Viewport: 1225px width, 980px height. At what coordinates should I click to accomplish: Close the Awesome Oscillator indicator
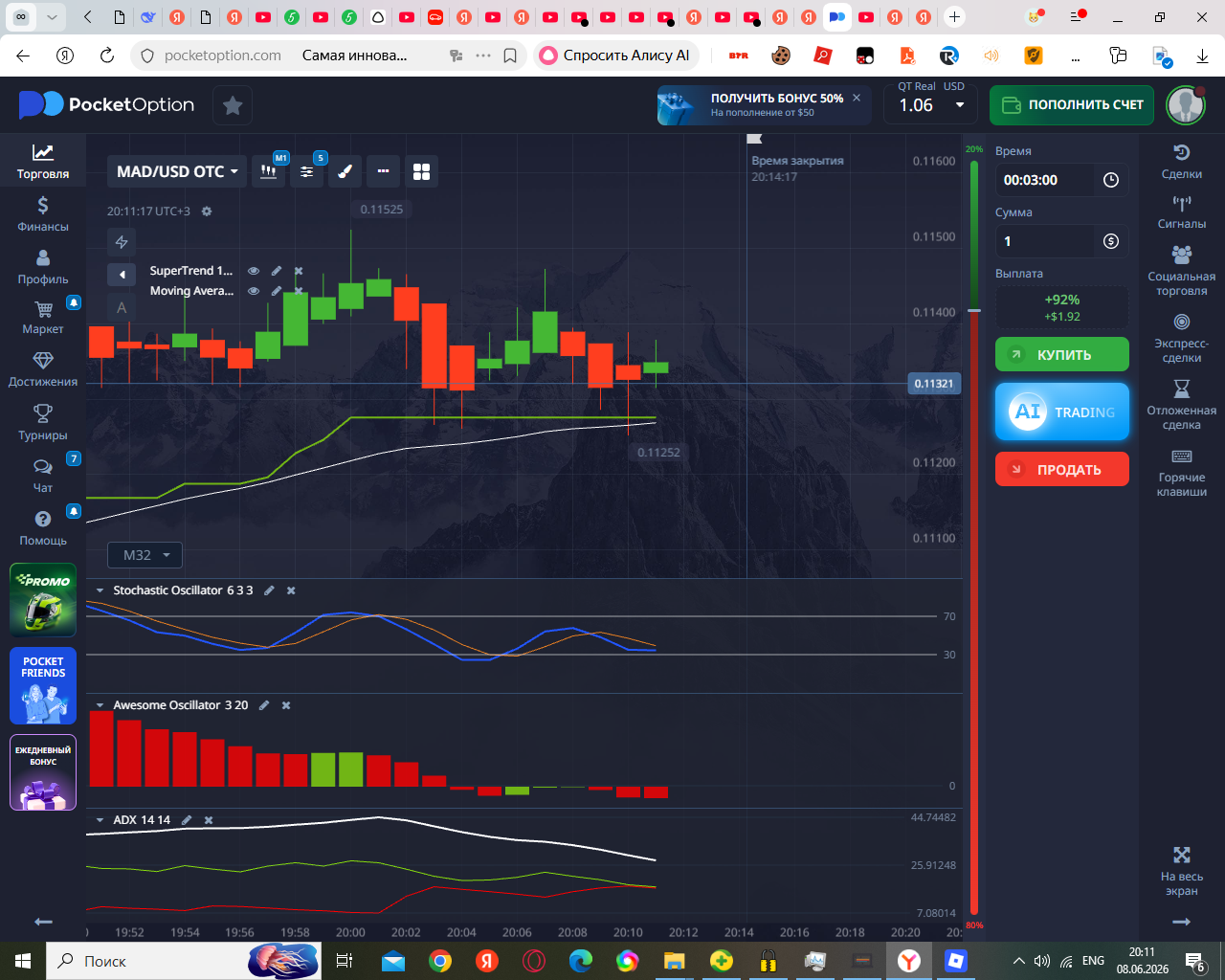pyautogui.click(x=286, y=705)
